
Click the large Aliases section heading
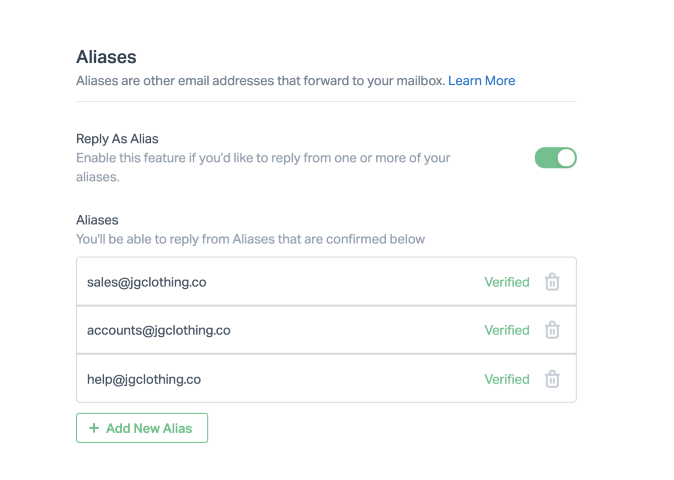pos(106,58)
